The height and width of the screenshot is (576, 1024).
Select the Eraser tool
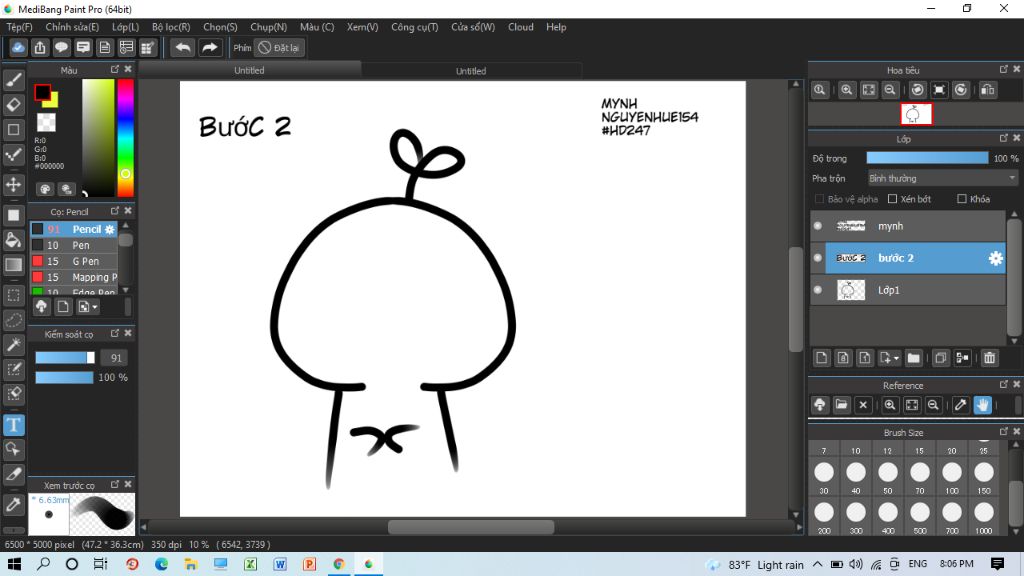(x=14, y=104)
